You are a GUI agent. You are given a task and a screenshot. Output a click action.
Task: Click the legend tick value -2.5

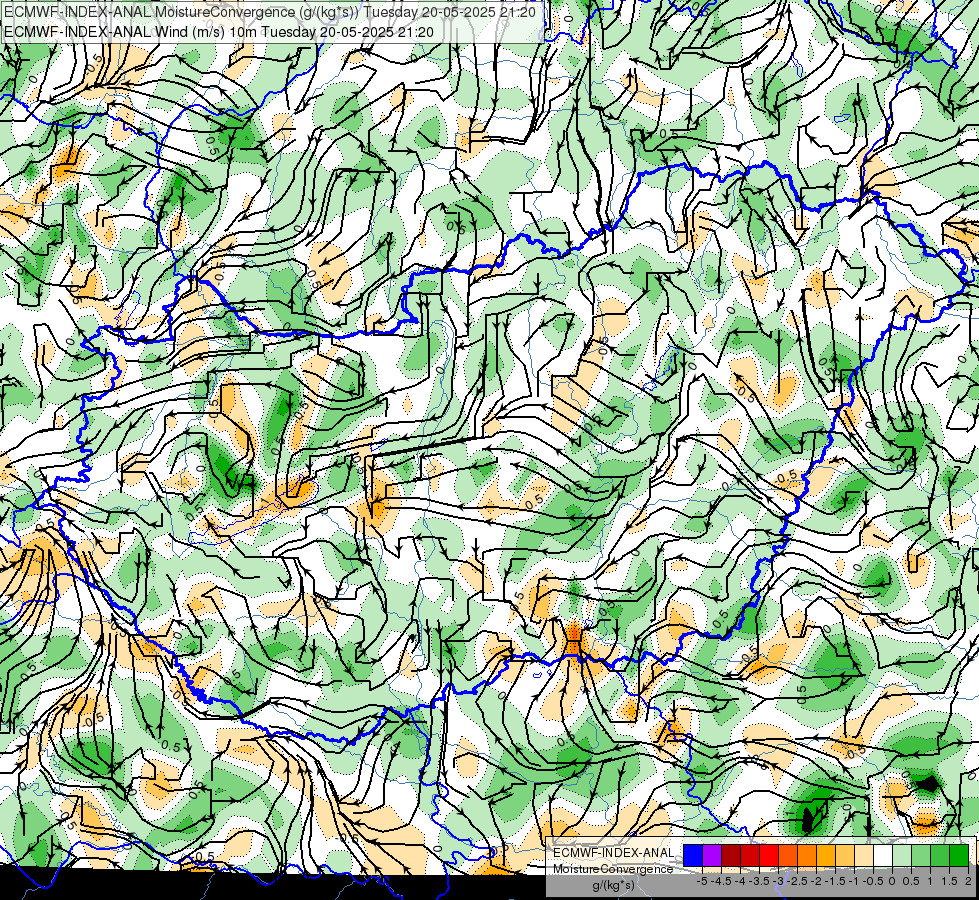tap(797, 881)
